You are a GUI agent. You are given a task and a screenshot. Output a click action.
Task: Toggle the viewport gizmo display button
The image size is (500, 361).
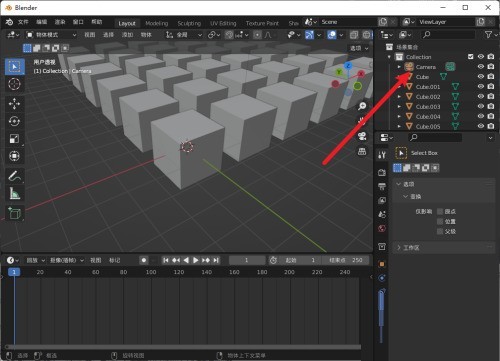click(x=309, y=35)
